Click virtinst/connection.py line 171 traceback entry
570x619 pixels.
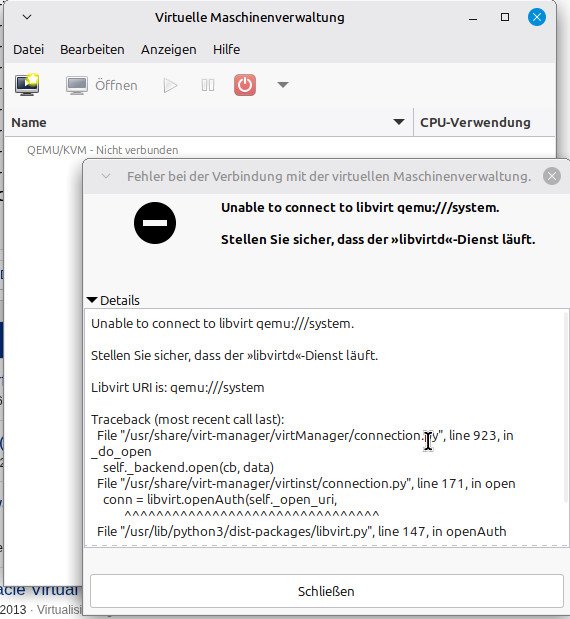coord(306,484)
